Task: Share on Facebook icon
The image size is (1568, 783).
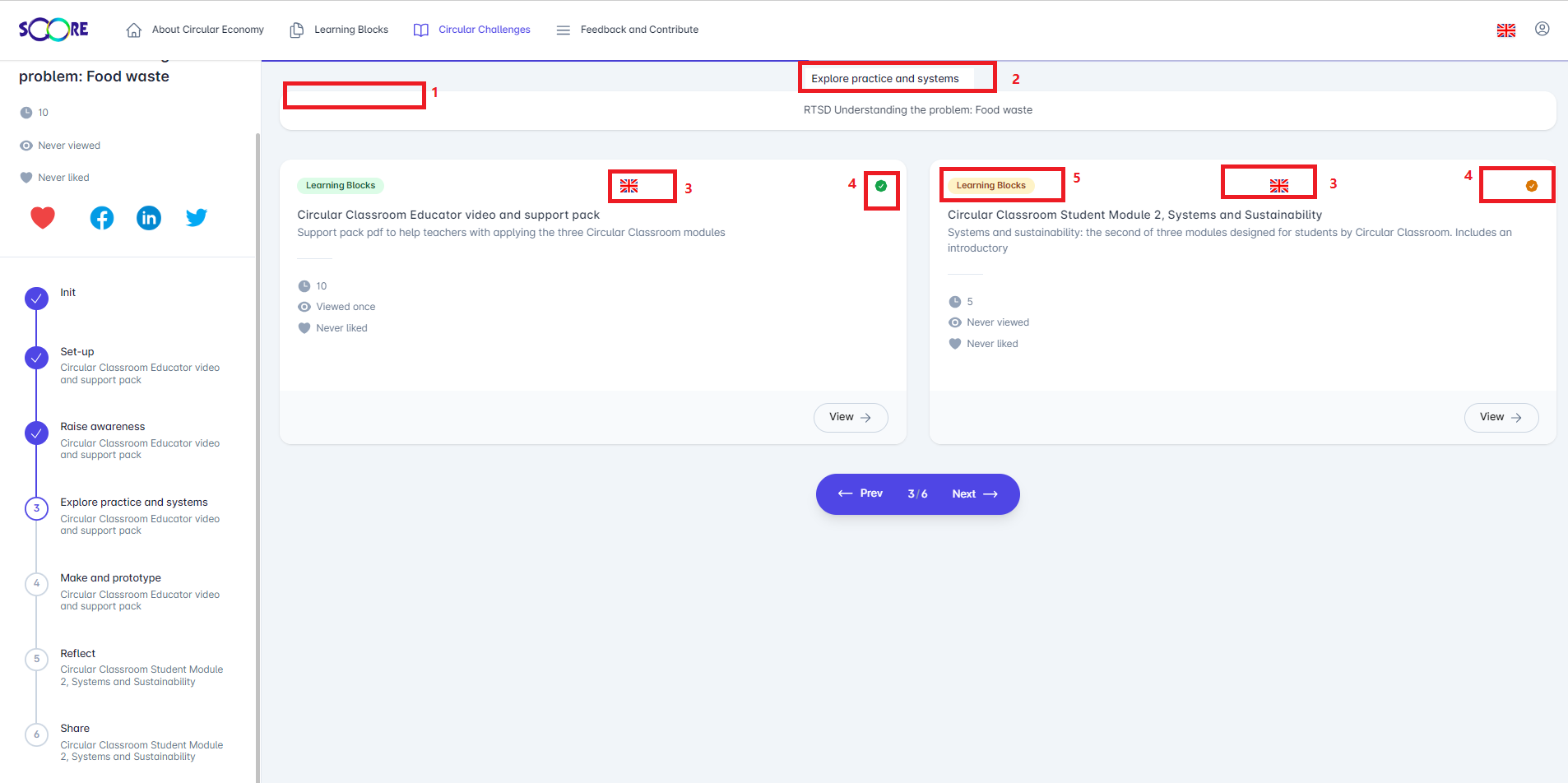Action: pyautogui.click(x=102, y=218)
